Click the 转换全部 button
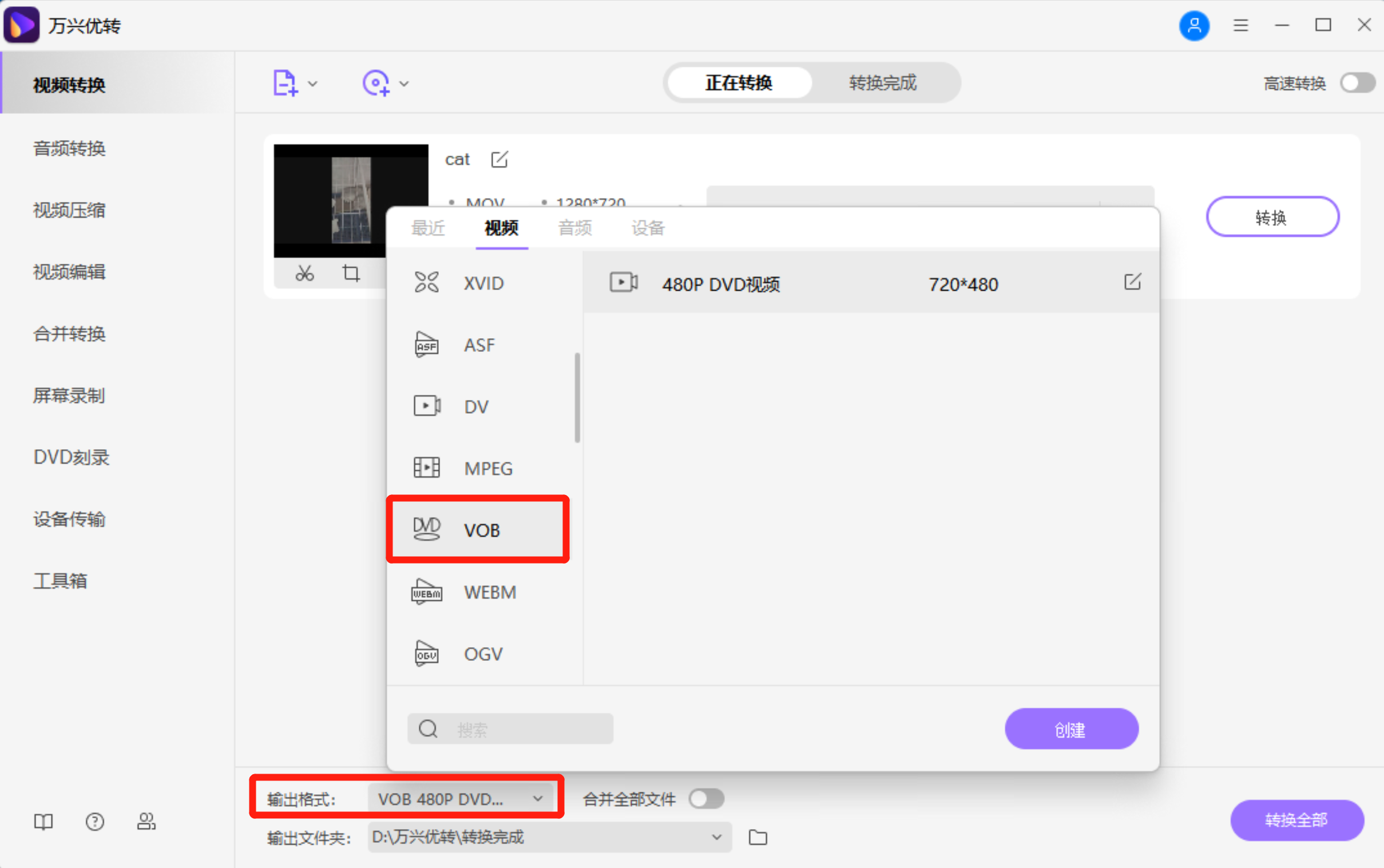The width and height of the screenshot is (1384, 868). pos(1296,820)
